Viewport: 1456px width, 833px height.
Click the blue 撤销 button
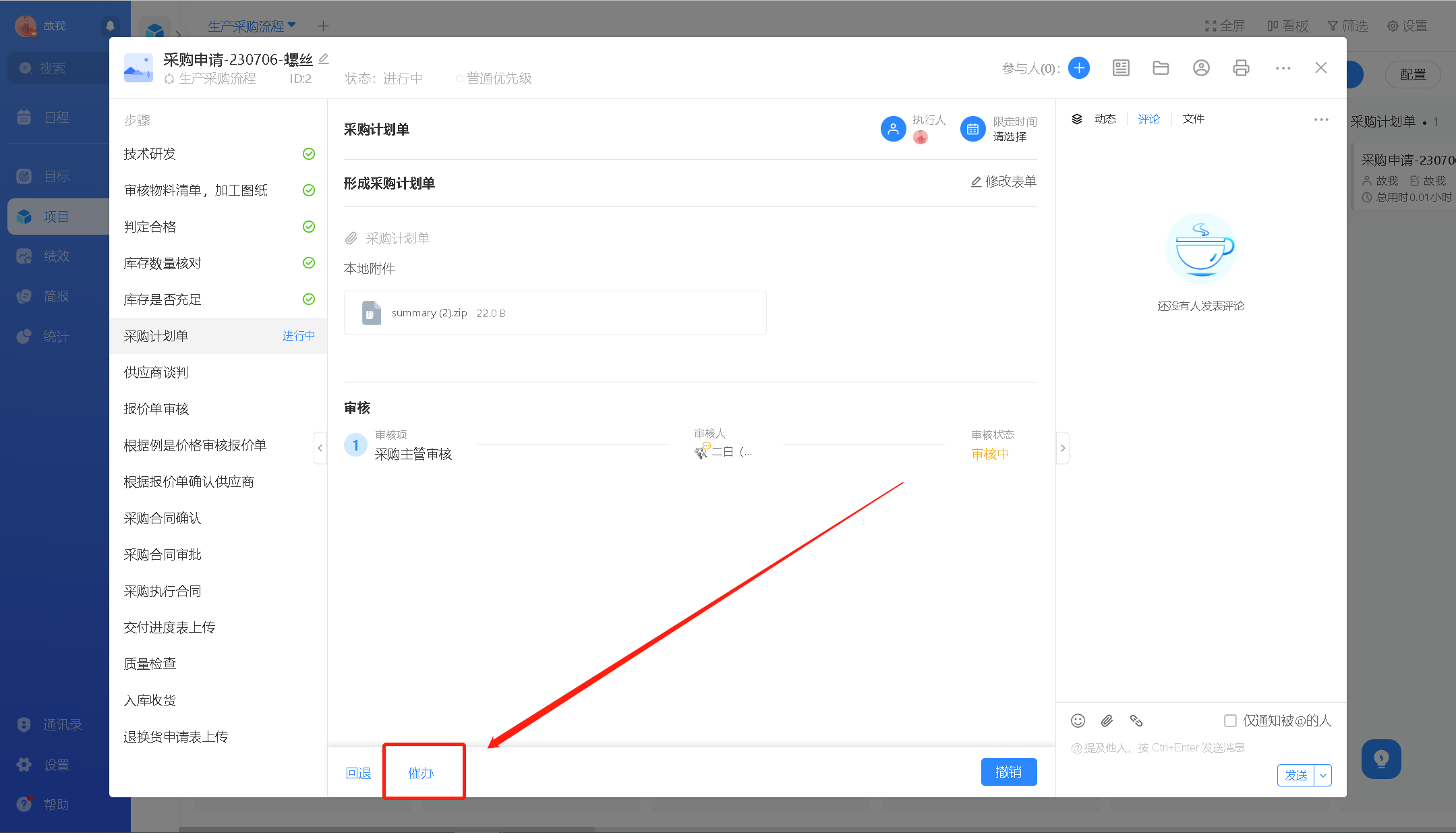[x=1009, y=772]
